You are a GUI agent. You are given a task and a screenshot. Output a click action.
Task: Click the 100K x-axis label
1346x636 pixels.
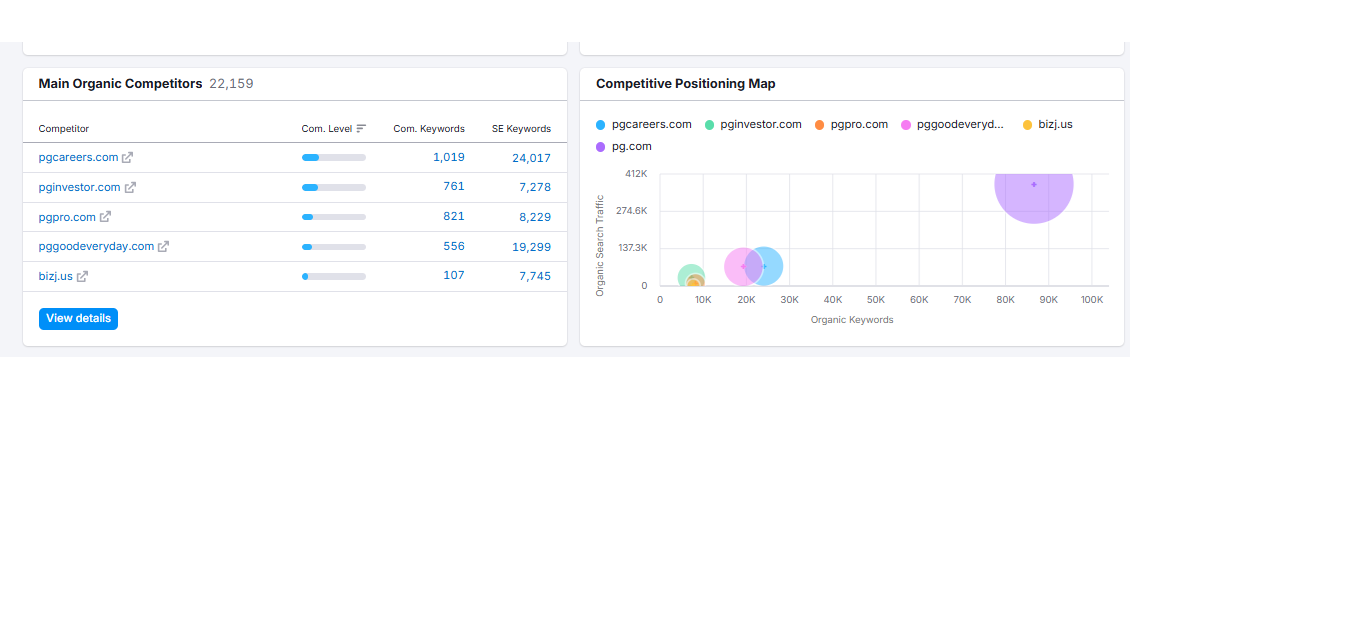tap(1092, 300)
